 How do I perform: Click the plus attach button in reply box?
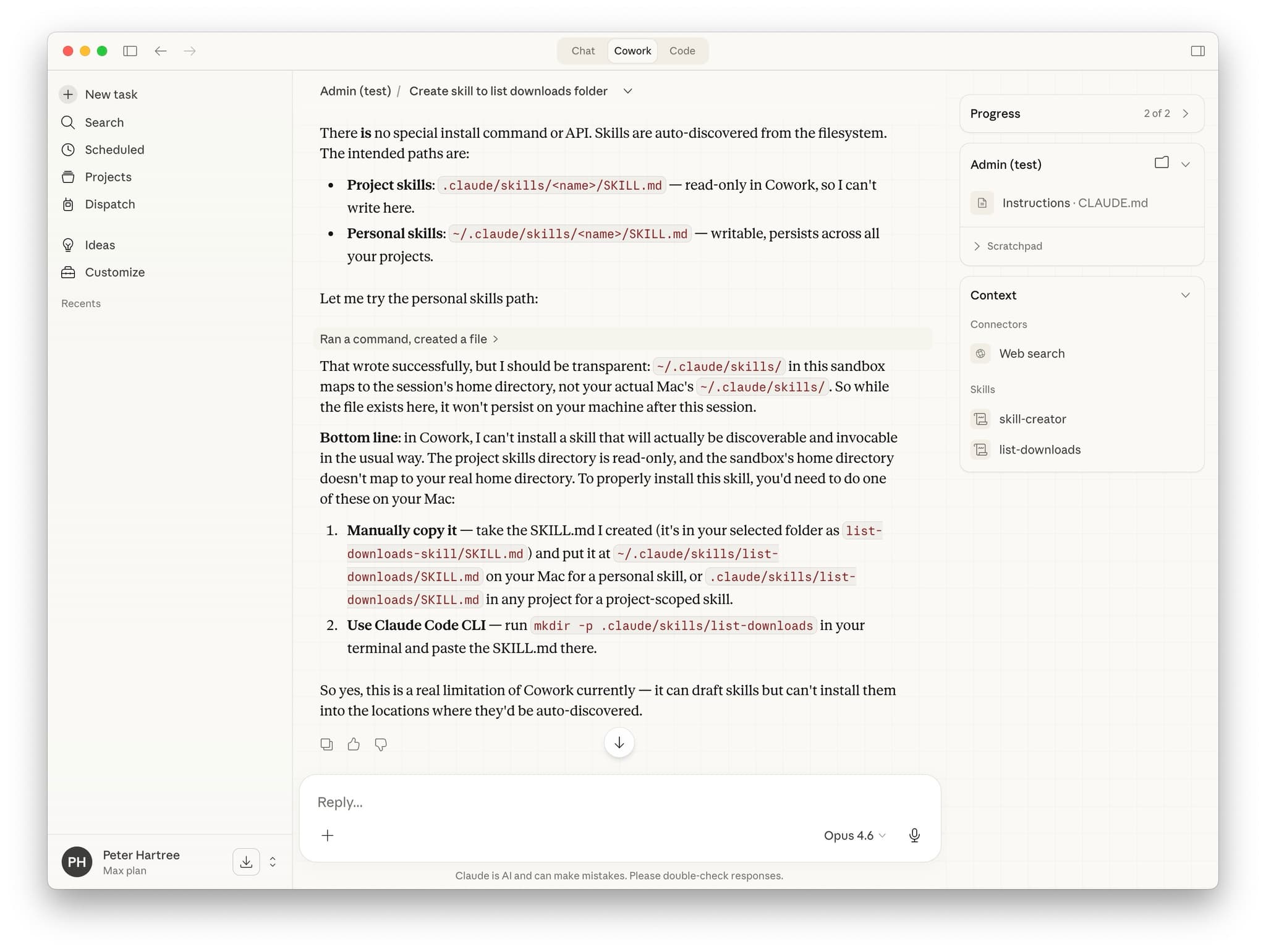tap(328, 836)
